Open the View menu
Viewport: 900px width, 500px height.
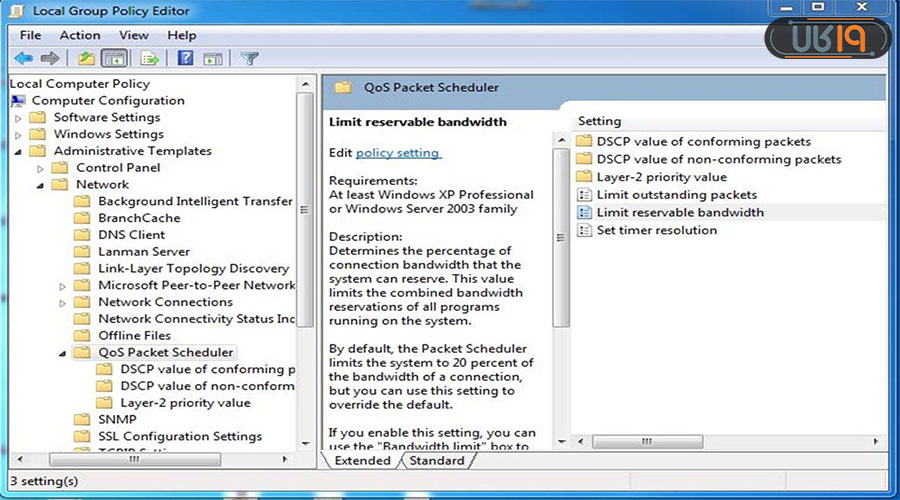pos(133,35)
